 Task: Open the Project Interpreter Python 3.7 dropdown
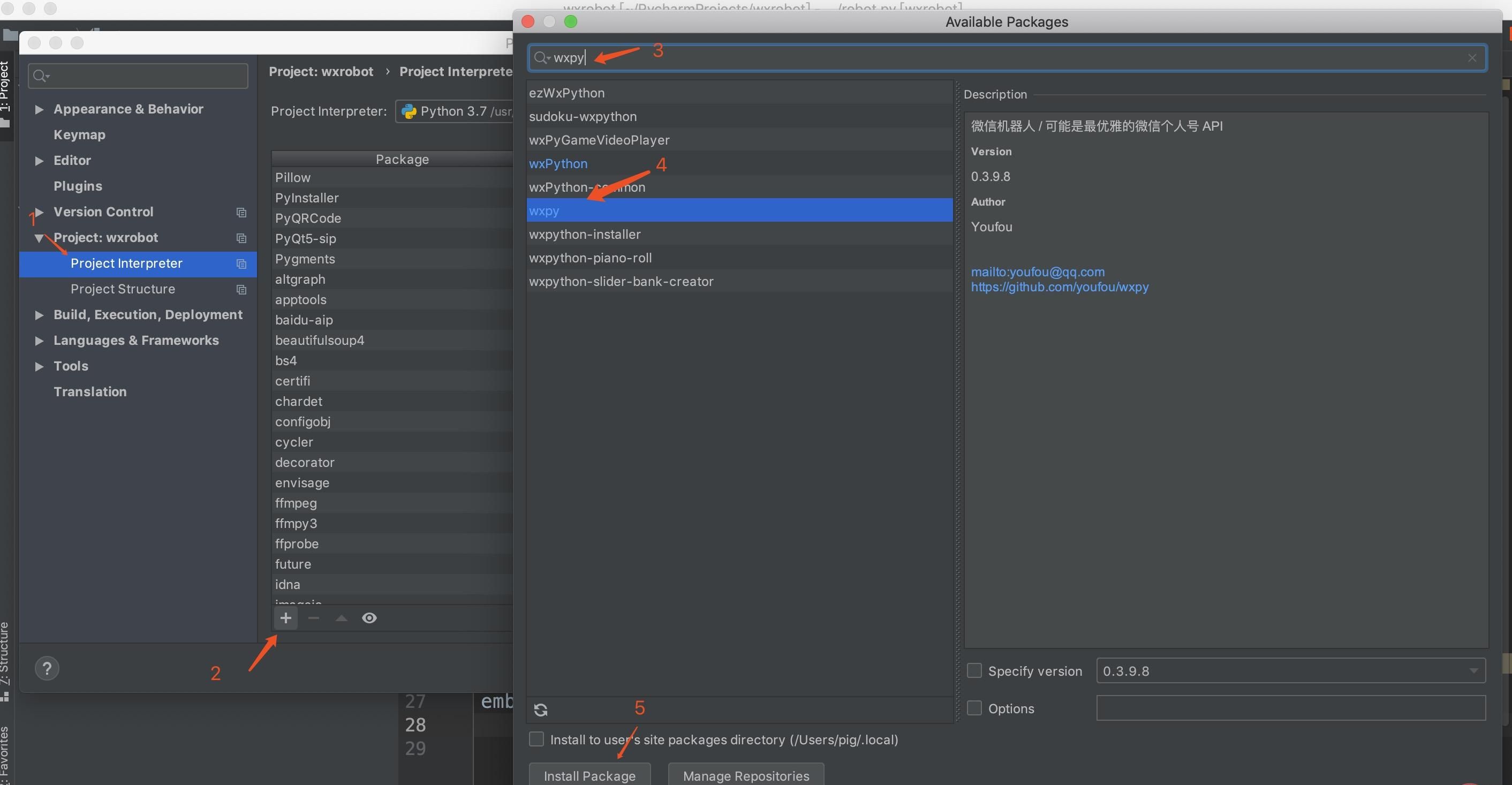[x=455, y=111]
